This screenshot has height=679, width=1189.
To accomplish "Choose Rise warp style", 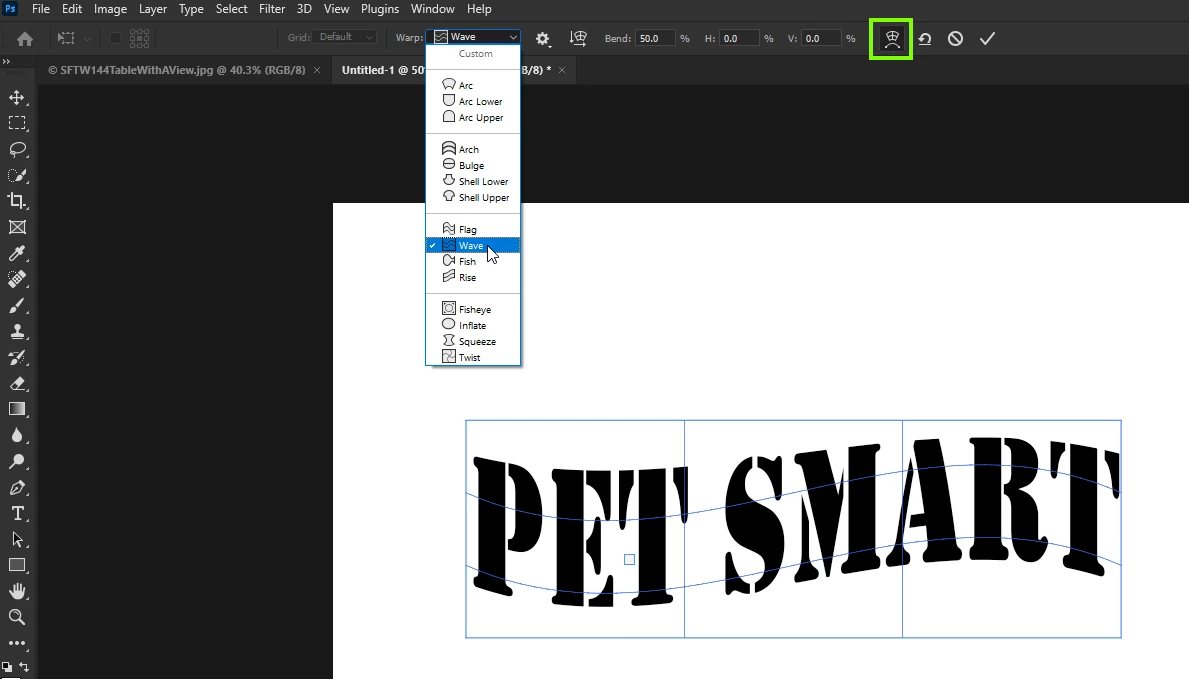I will (473, 278).
